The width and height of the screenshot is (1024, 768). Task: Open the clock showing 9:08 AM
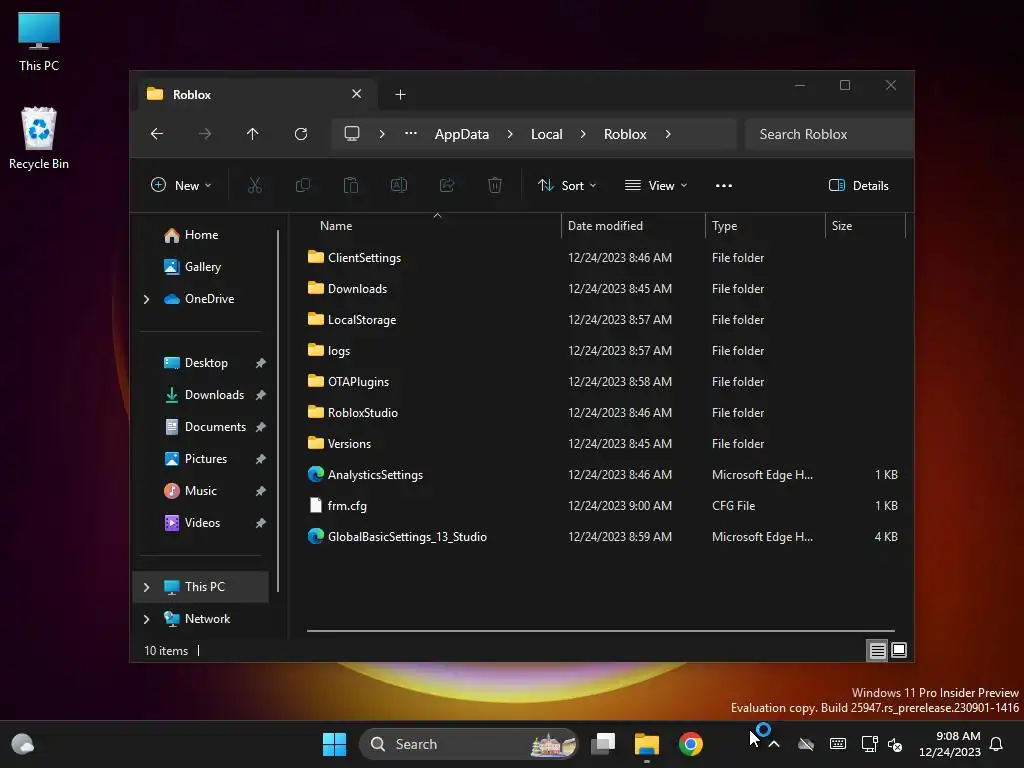[x=950, y=744]
